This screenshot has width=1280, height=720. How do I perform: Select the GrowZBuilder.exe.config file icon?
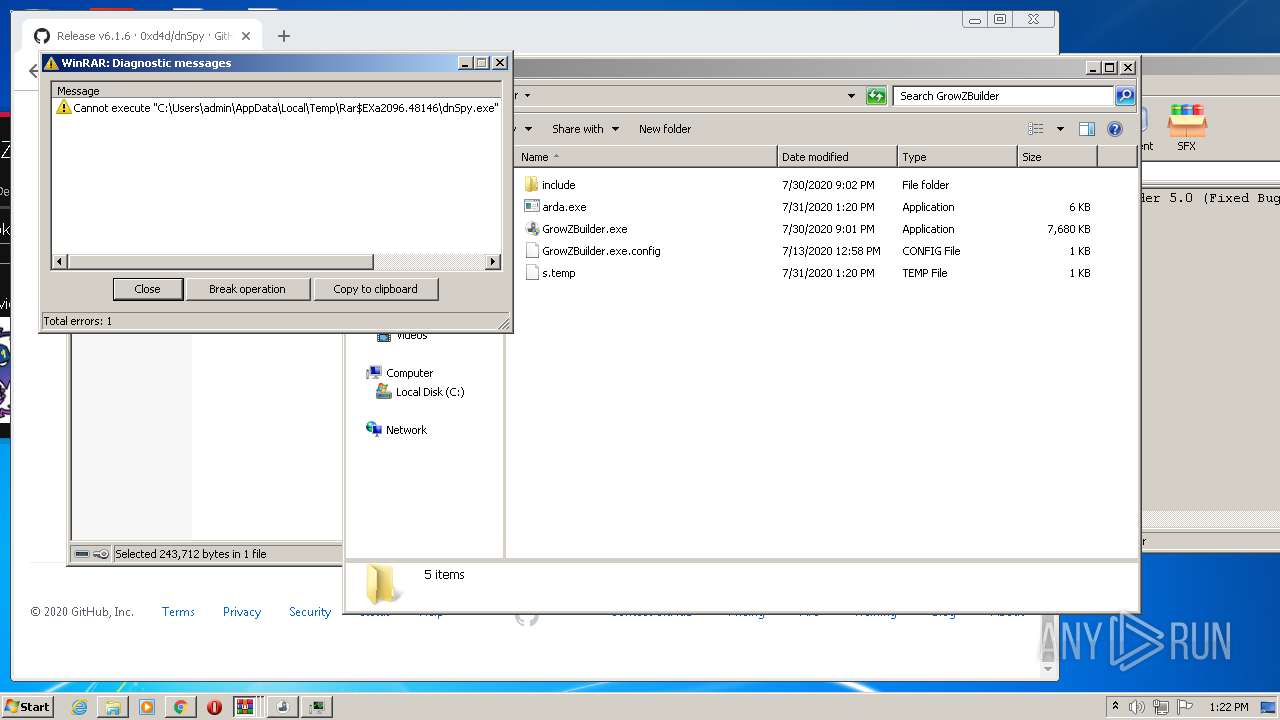(x=531, y=251)
